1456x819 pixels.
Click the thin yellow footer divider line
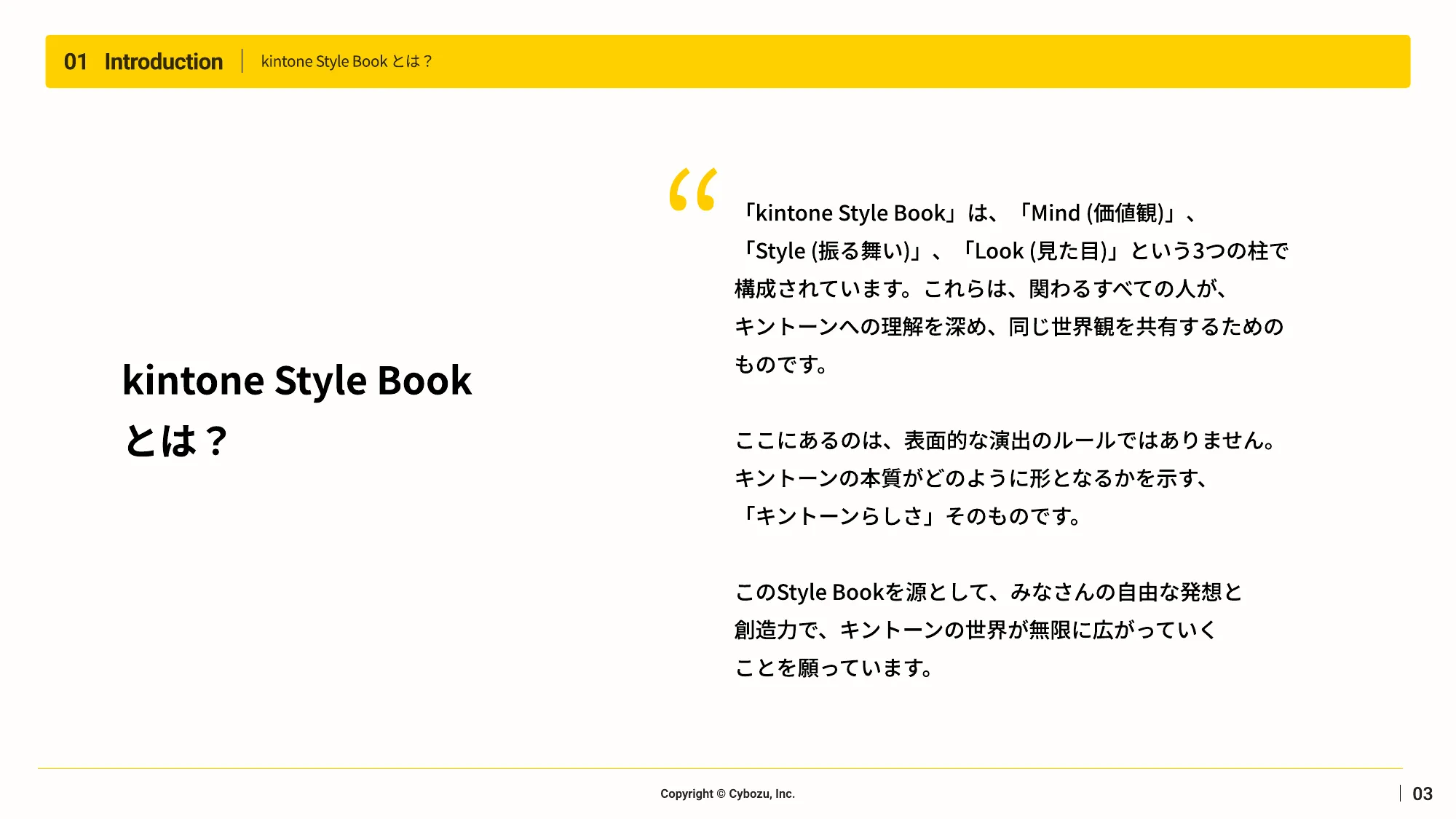point(728,761)
